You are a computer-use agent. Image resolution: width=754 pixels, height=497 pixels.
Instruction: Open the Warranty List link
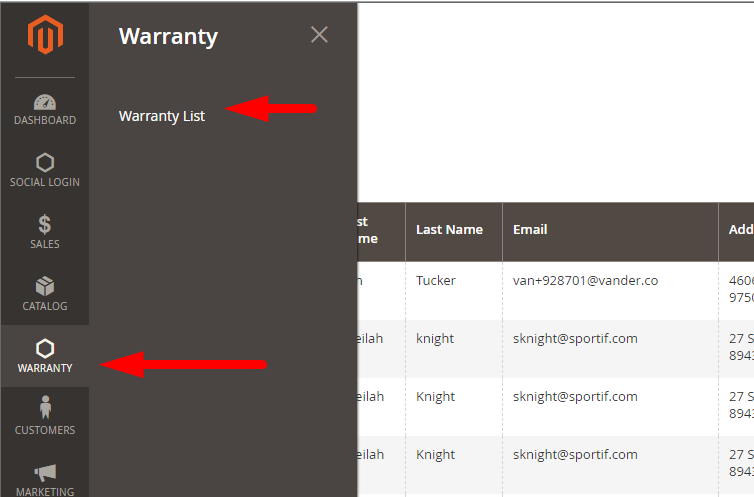tap(162, 116)
